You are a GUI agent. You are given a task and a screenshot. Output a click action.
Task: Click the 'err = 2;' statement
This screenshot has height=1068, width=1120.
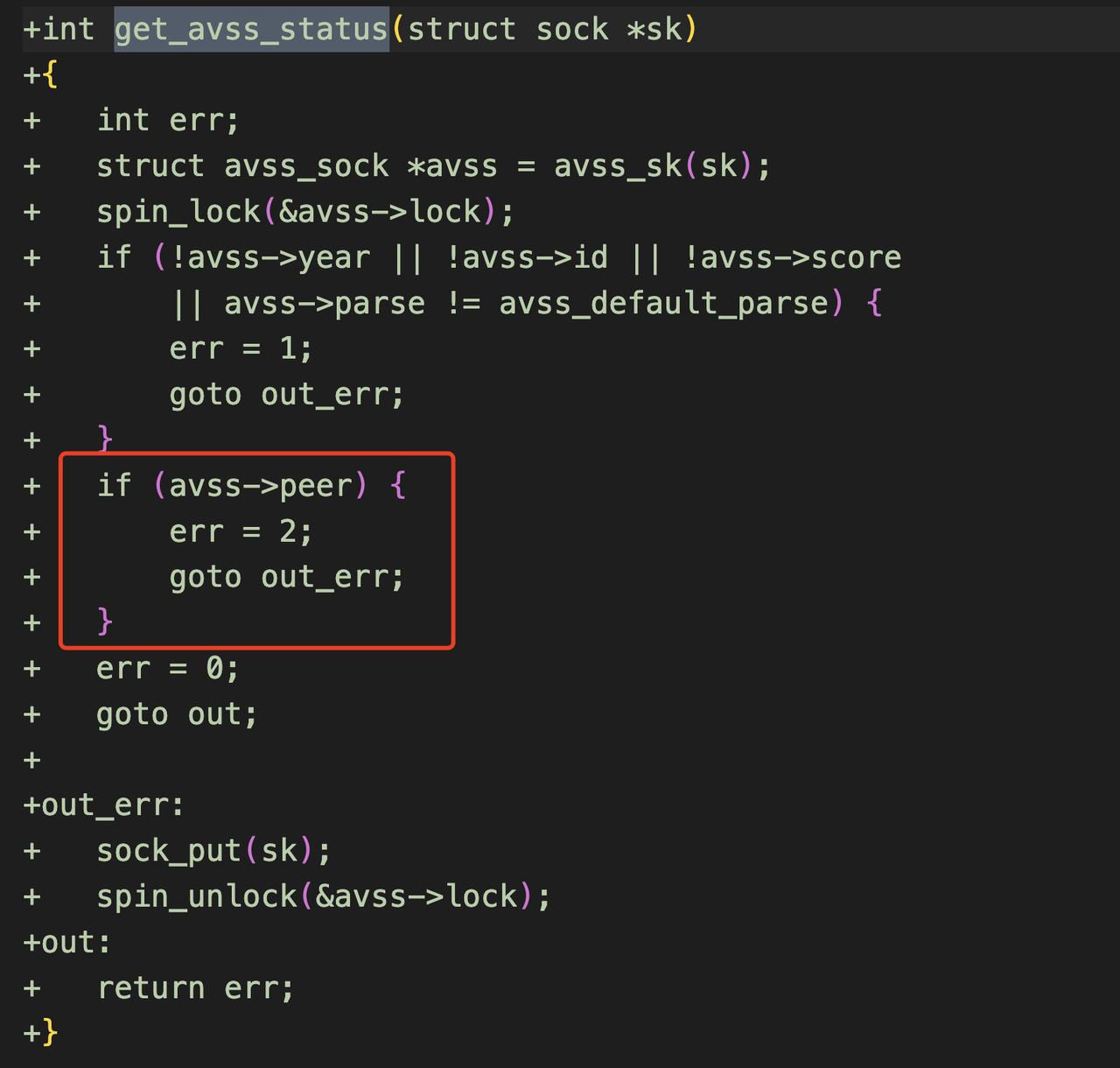(241, 531)
